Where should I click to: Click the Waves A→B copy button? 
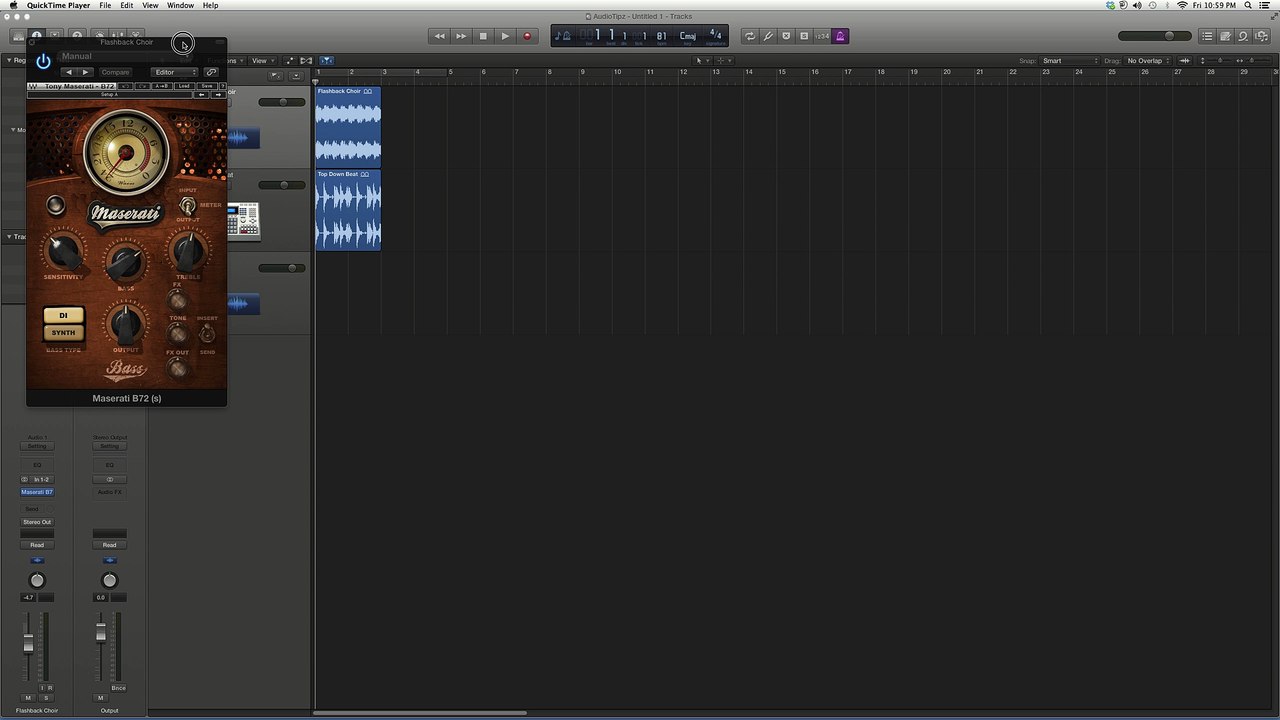tap(162, 86)
